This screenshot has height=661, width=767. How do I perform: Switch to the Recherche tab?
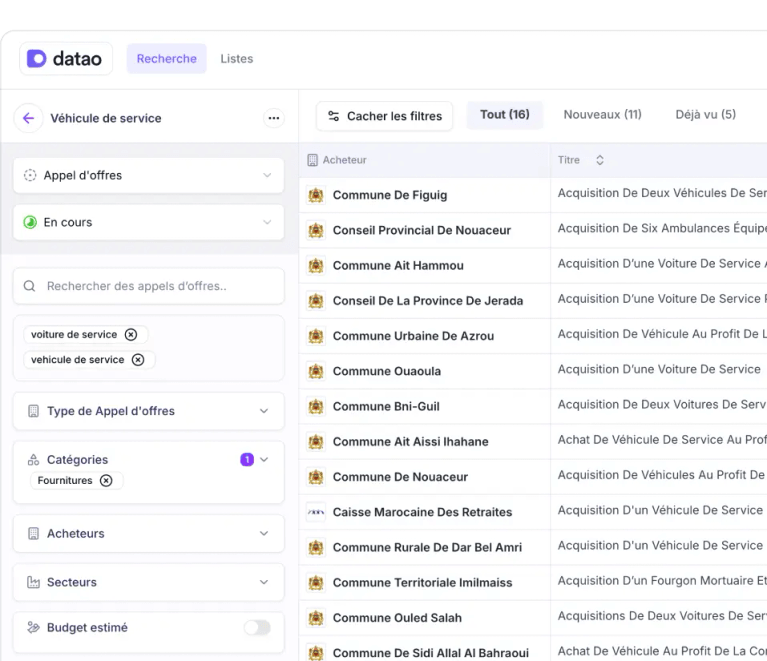click(x=167, y=59)
